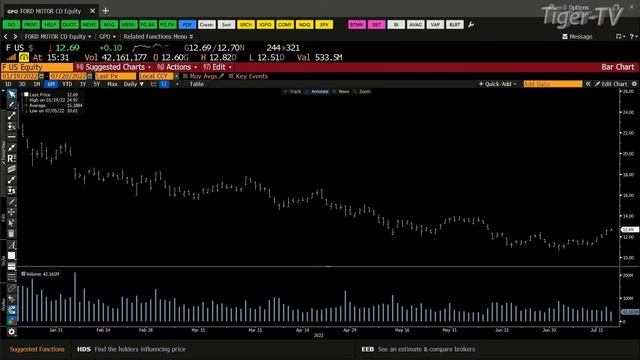Toggle the Track option above chart

tap(293, 92)
